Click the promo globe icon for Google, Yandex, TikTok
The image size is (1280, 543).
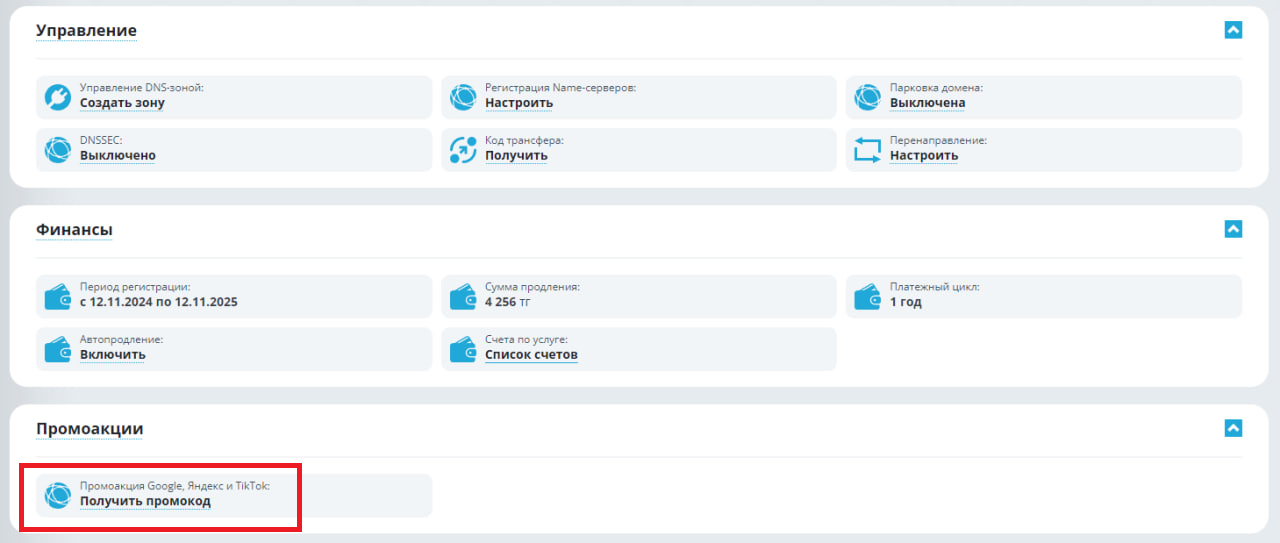[x=58, y=496]
